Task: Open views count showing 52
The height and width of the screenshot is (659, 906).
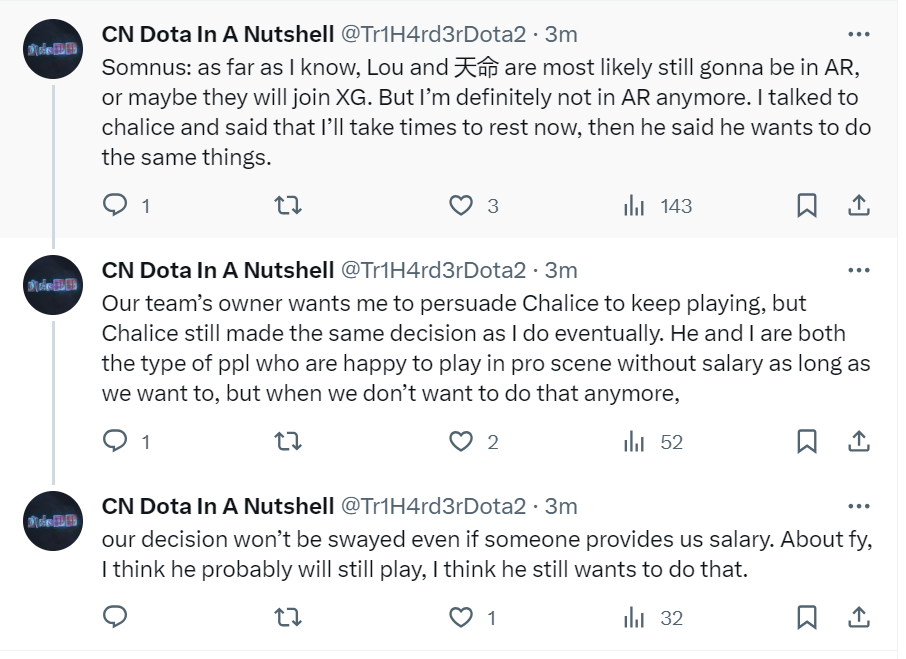Action: coord(634,442)
